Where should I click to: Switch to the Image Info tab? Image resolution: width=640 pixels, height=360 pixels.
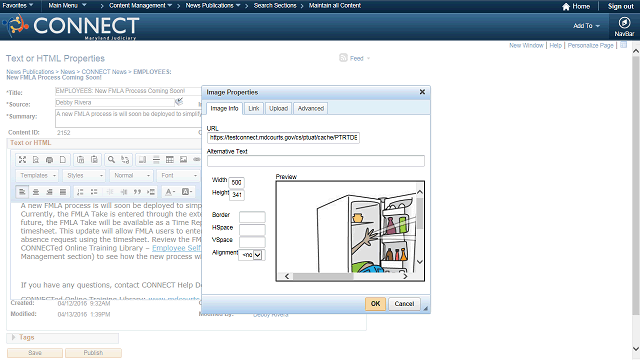pos(224,109)
